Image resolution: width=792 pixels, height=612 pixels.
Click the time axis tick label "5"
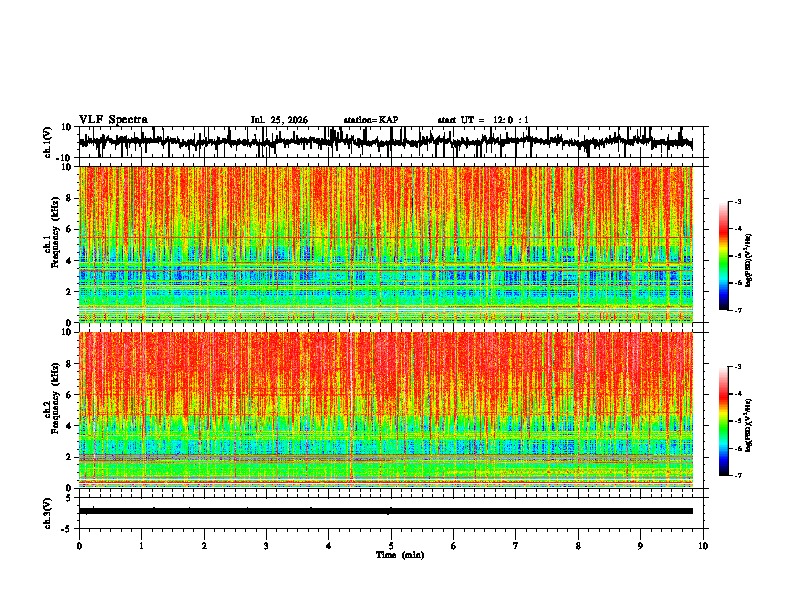point(391,546)
